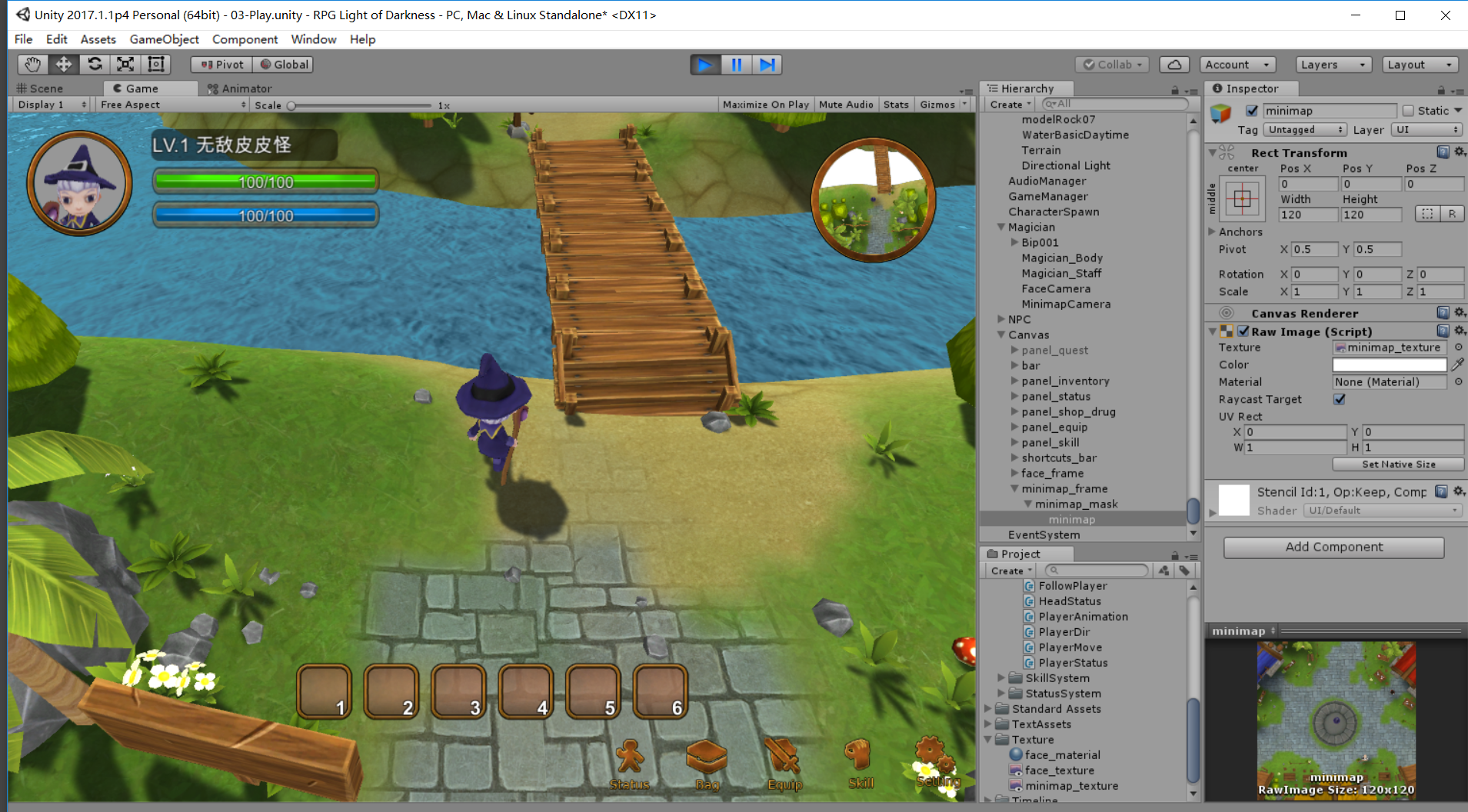1468x812 pixels.
Task: Open the Account dropdown
Action: pyautogui.click(x=1238, y=65)
